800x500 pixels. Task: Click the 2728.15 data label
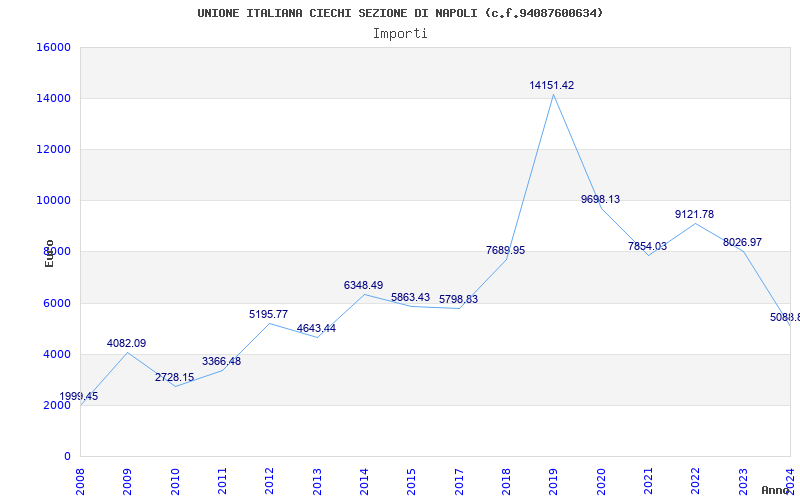(x=174, y=377)
